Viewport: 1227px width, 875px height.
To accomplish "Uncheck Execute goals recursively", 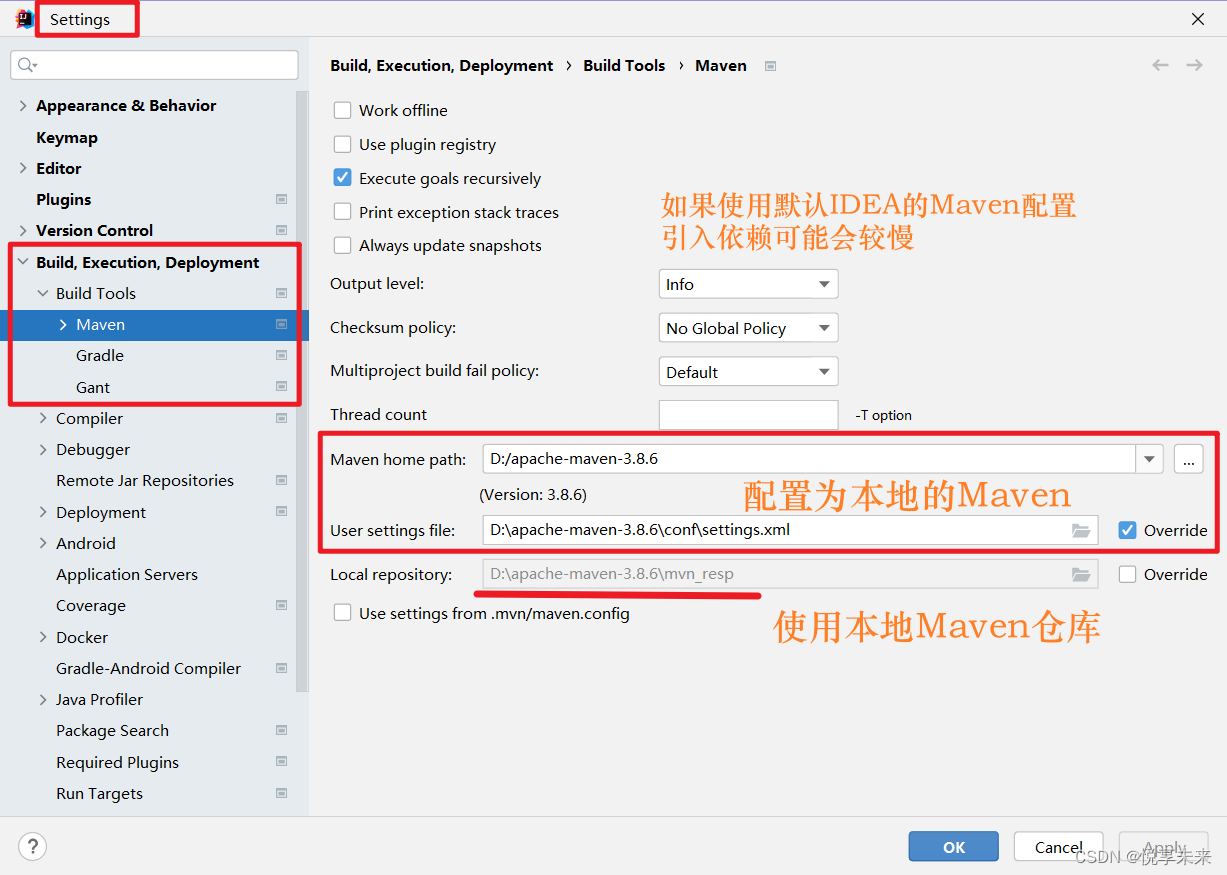I will [343, 178].
